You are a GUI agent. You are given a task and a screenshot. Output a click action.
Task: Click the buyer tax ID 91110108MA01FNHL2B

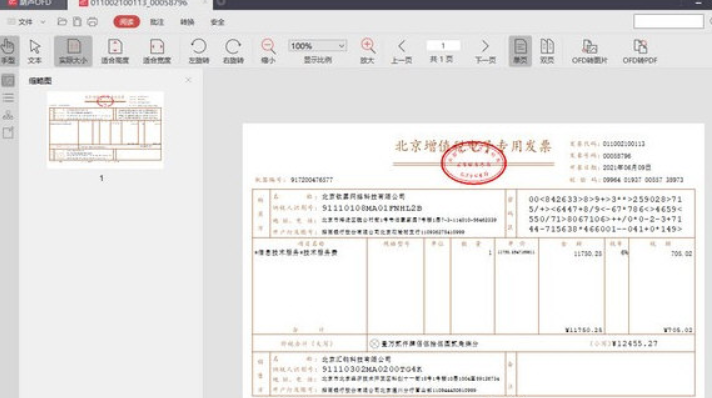click(x=372, y=208)
